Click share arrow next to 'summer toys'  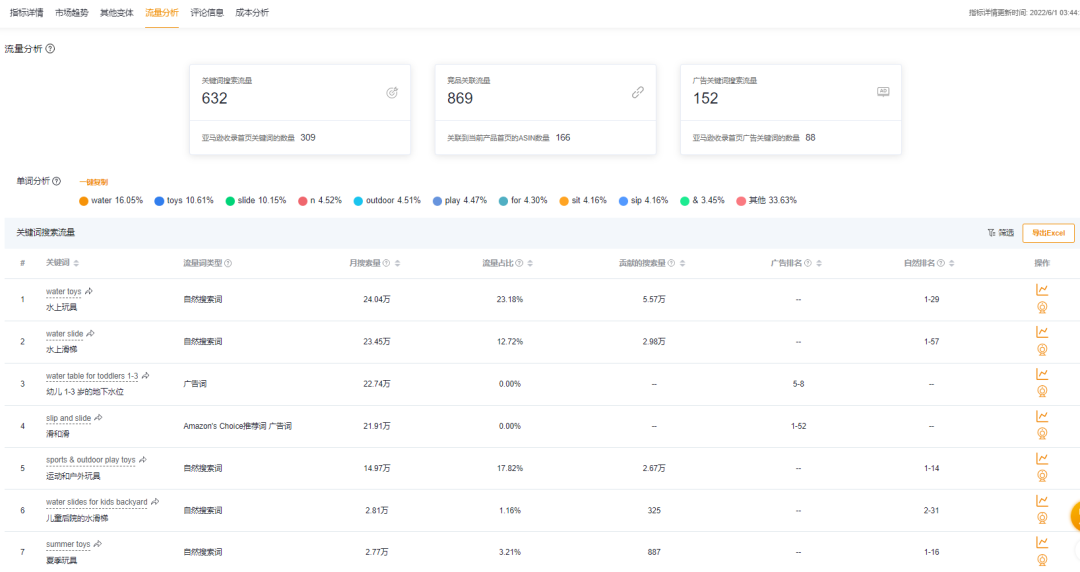(98, 544)
